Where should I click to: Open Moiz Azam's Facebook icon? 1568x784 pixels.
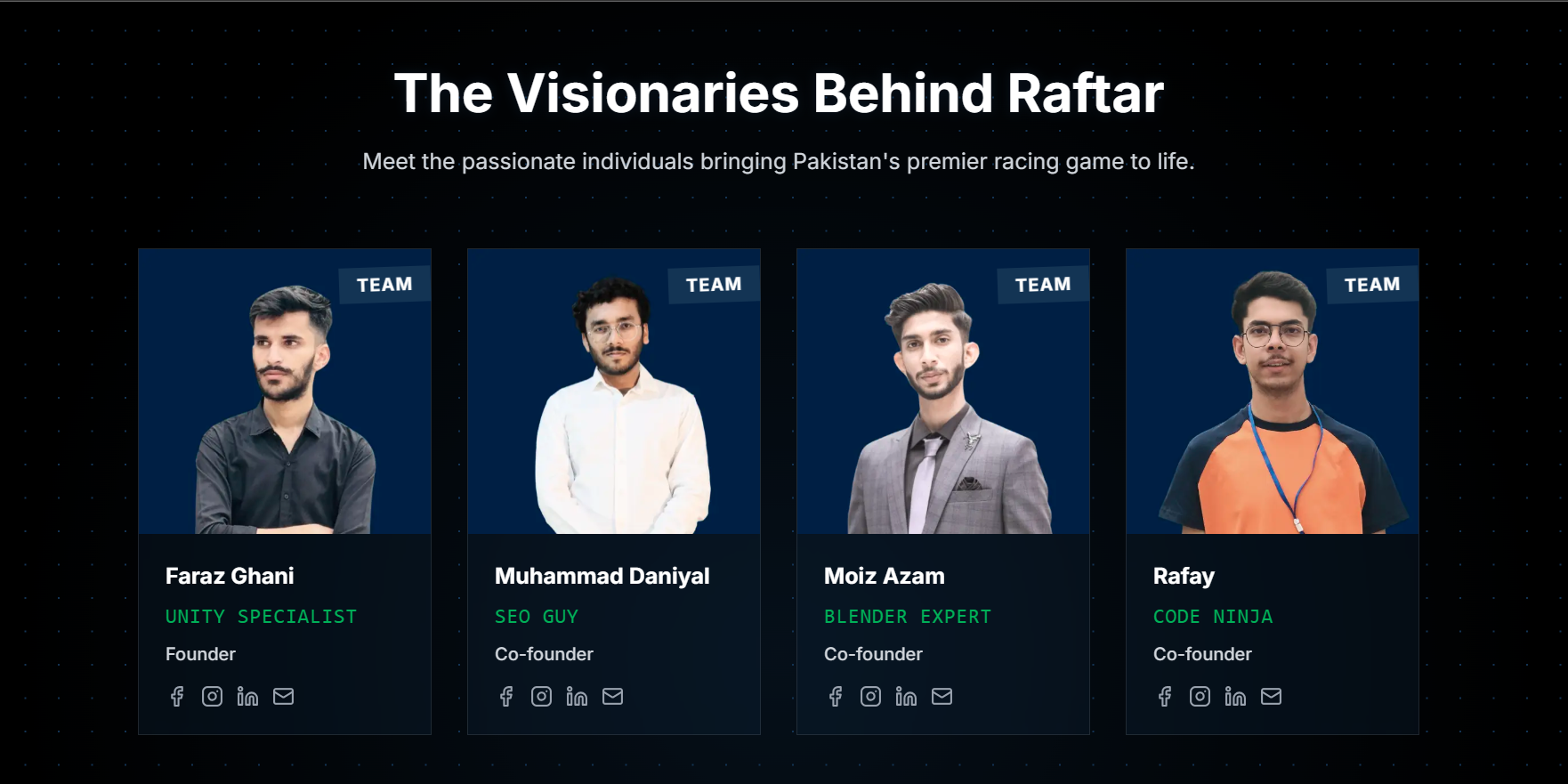click(x=836, y=697)
